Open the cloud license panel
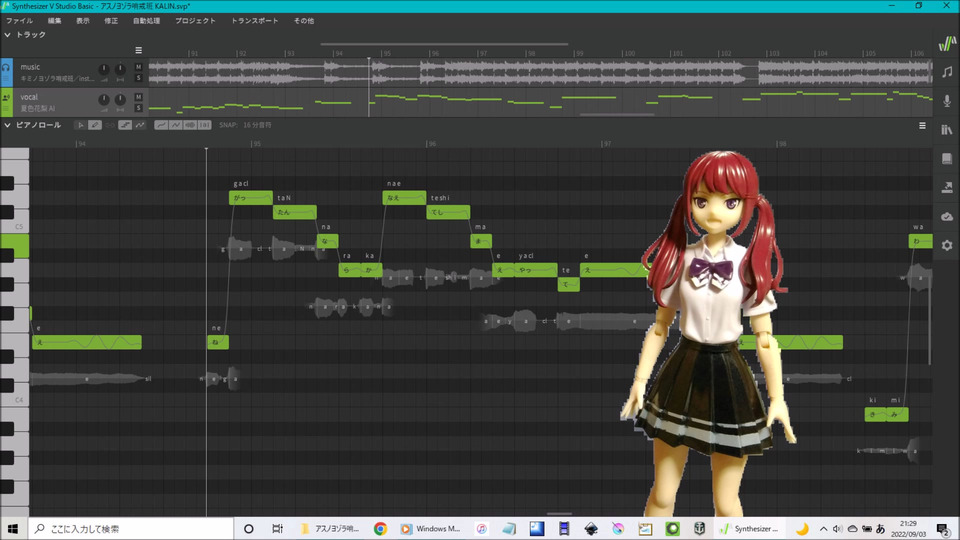The image size is (960, 540). [x=947, y=216]
